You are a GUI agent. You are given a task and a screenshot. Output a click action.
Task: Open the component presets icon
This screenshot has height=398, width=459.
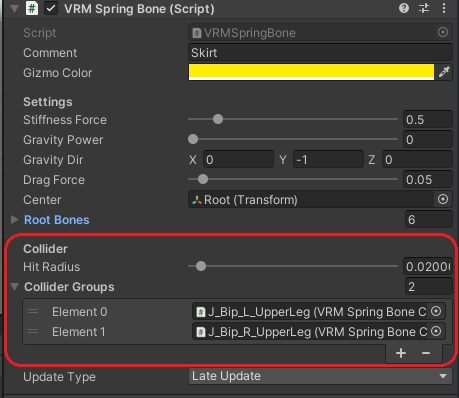point(424,8)
